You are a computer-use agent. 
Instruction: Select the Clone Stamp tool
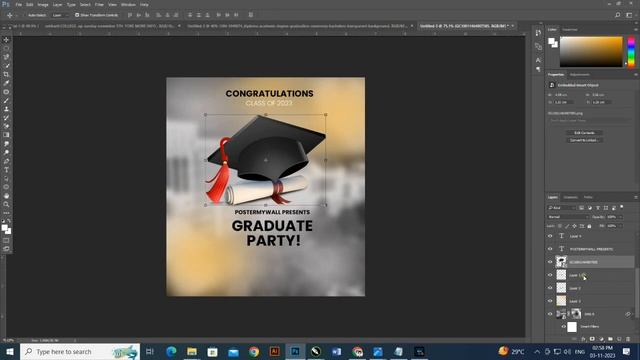(x=6, y=109)
